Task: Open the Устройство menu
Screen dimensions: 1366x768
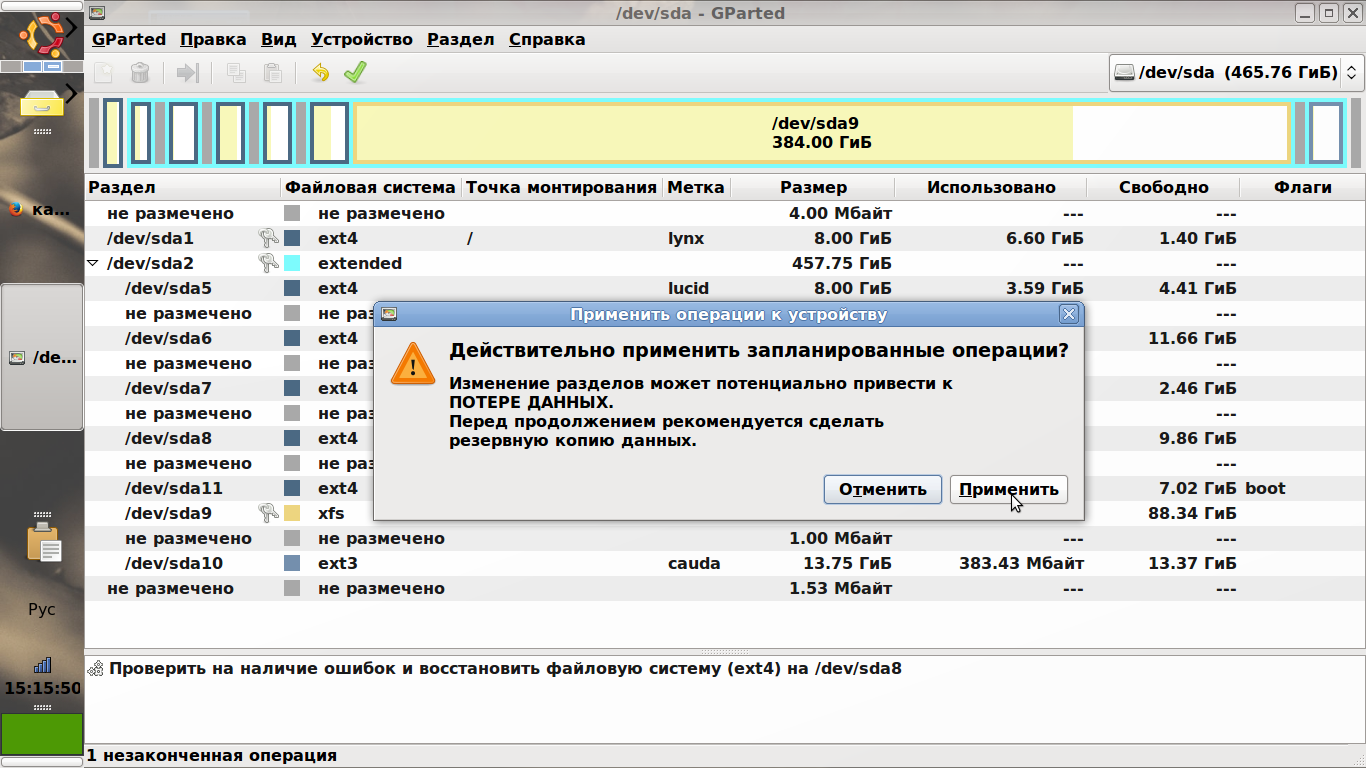Action: pyautogui.click(x=361, y=40)
